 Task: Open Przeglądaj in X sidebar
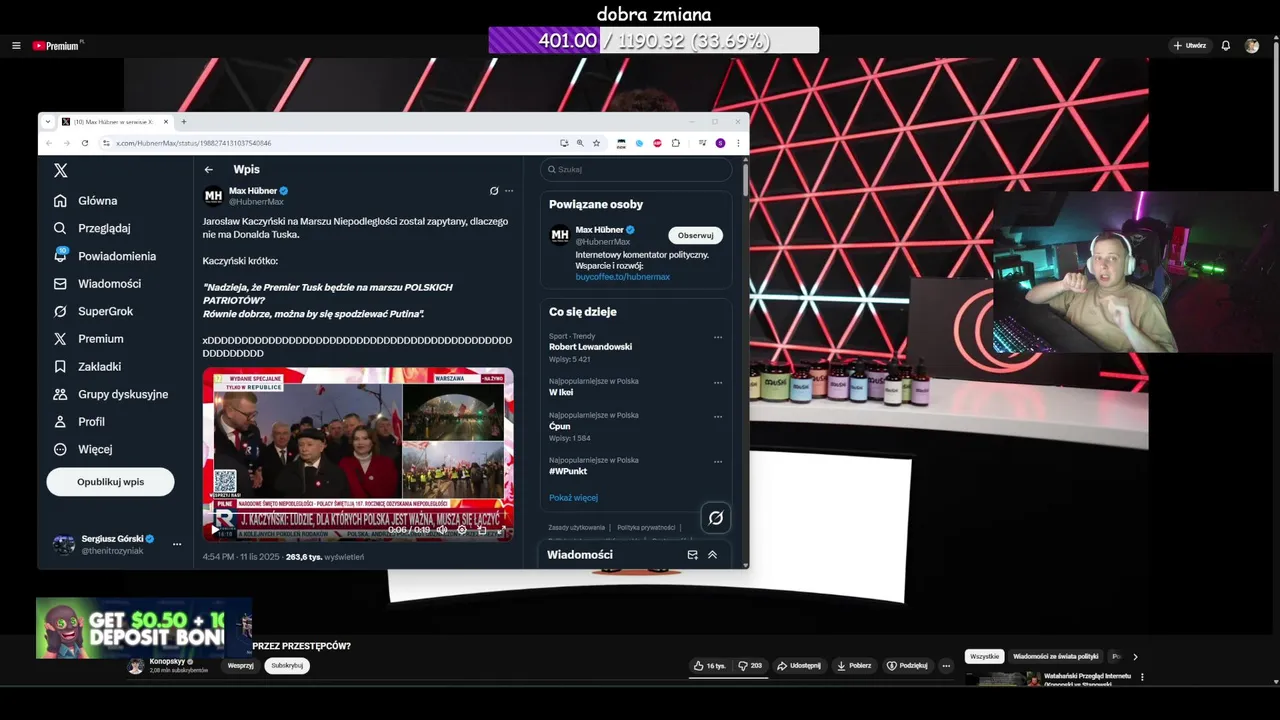click(92, 228)
